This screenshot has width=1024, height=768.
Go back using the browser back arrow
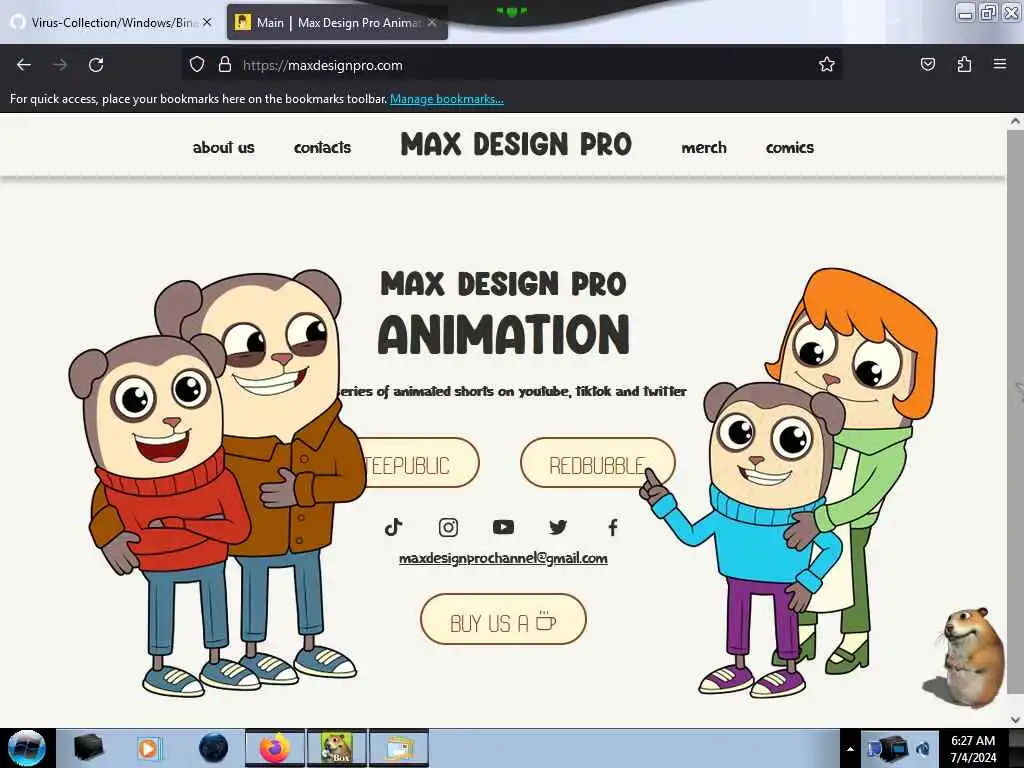click(24, 65)
